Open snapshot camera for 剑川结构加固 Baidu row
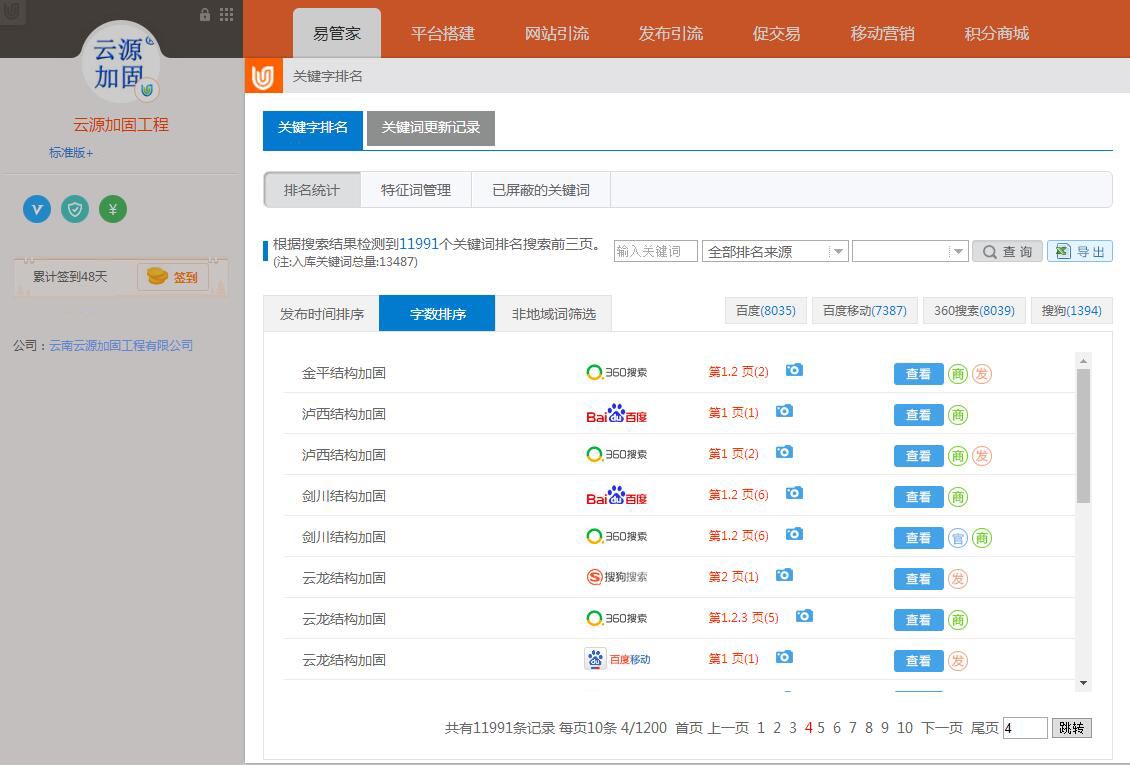1130x768 pixels. pos(794,494)
